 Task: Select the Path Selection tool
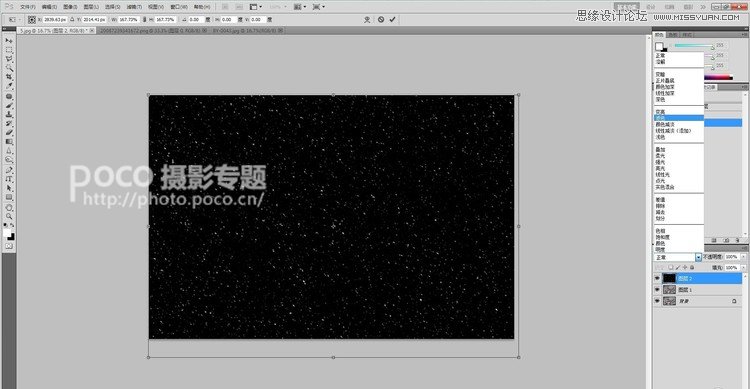pyautogui.click(x=9, y=189)
